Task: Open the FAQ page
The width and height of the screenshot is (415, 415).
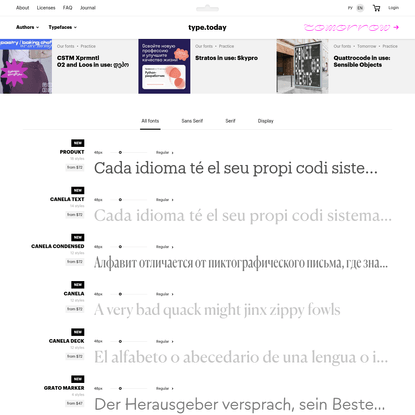Action: (67, 8)
